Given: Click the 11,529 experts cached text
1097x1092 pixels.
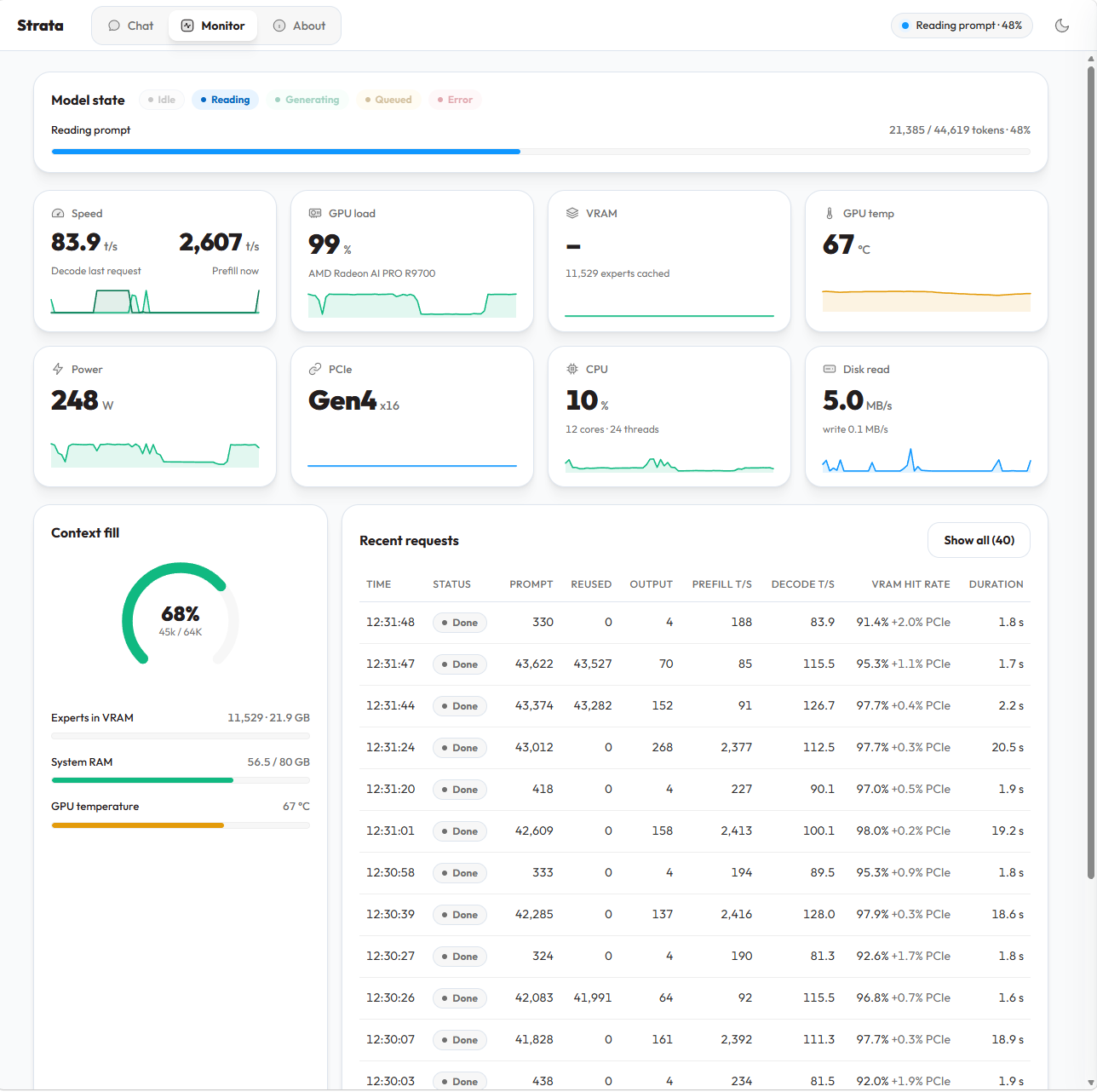Looking at the screenshot, I should pyautogui.click(x=617, y=273).
